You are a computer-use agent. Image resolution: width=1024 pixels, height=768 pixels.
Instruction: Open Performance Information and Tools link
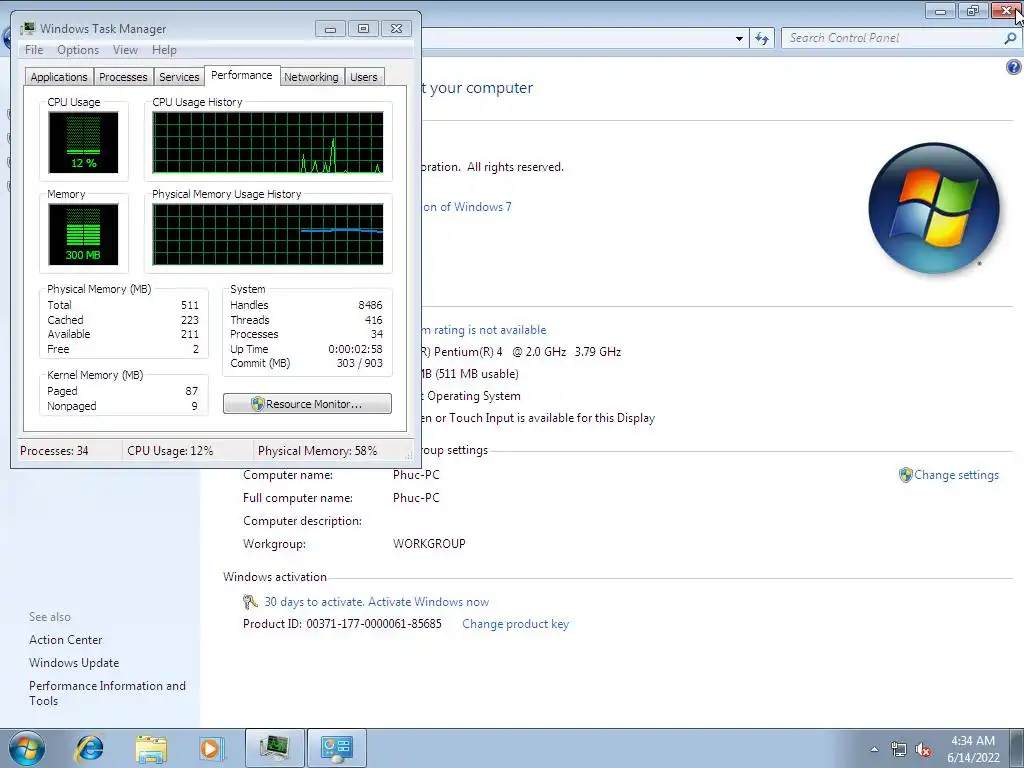[107, 693]
